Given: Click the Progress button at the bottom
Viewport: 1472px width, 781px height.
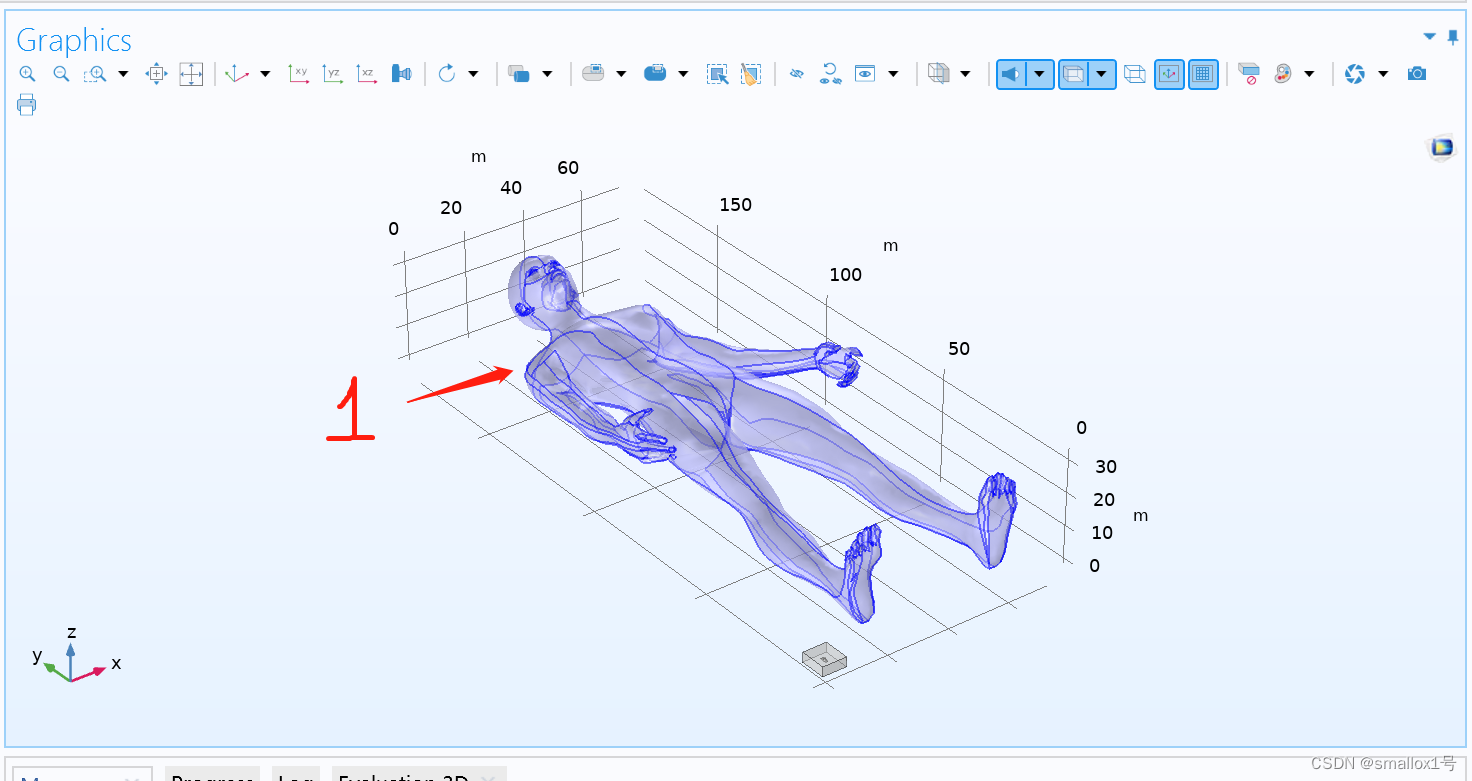Looking at the screenshot, I should [212, 777].
